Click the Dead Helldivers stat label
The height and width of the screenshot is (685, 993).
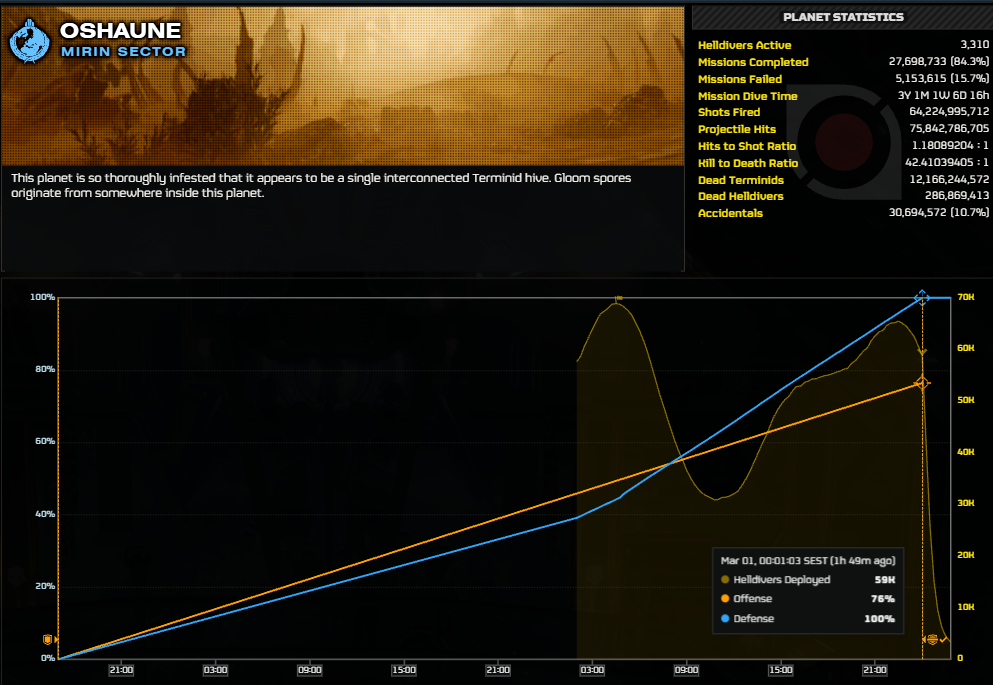(740, 196)
